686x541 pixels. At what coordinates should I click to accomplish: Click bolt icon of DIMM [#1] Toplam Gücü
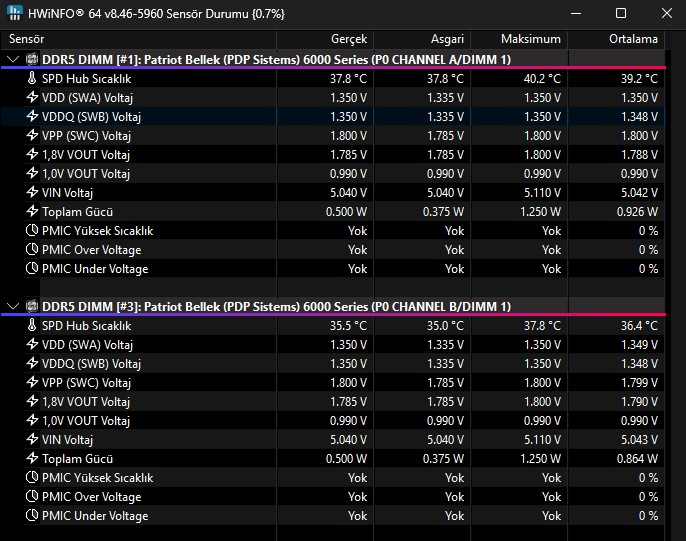coord(32,211)
